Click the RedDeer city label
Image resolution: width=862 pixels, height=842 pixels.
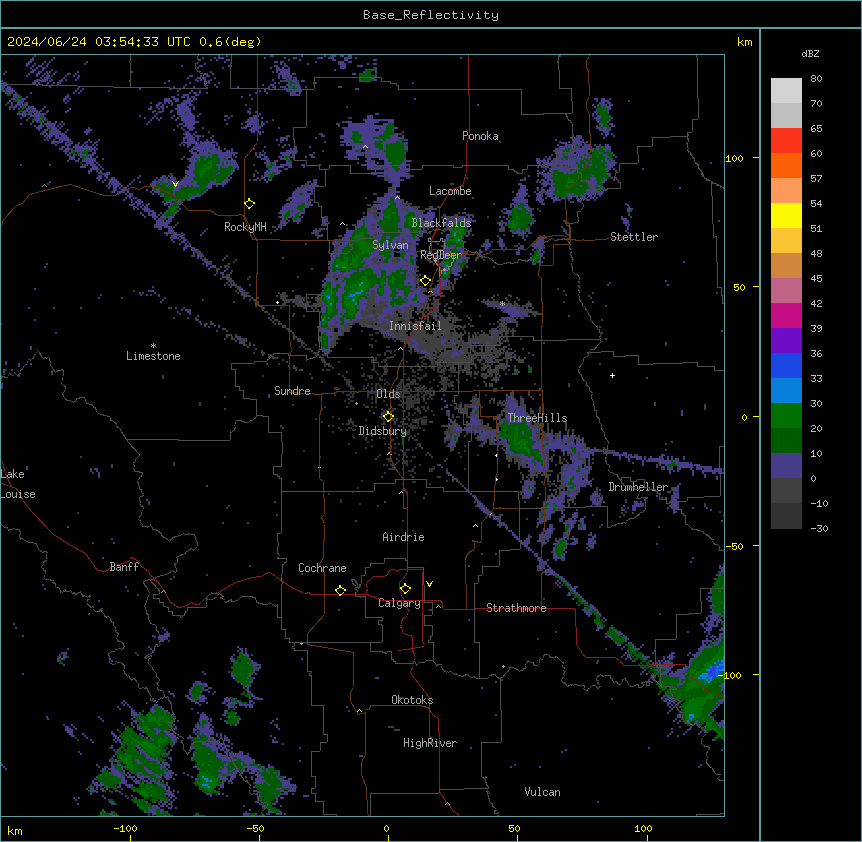[441, 255]
